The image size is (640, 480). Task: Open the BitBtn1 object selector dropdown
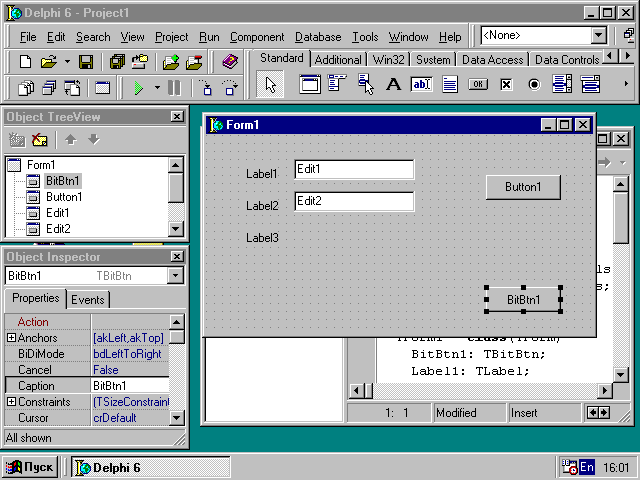coord(175,276)
